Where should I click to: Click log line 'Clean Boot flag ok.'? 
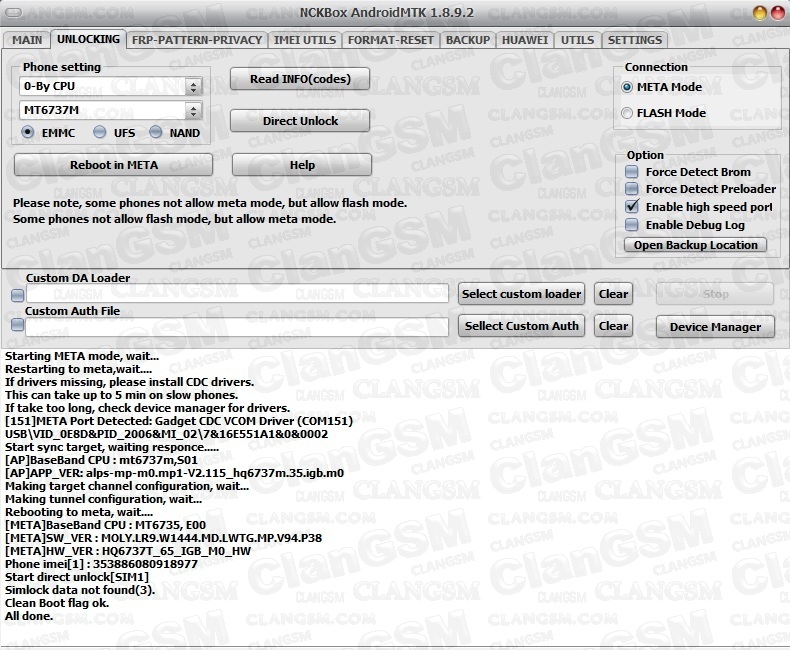coord(57,603)
